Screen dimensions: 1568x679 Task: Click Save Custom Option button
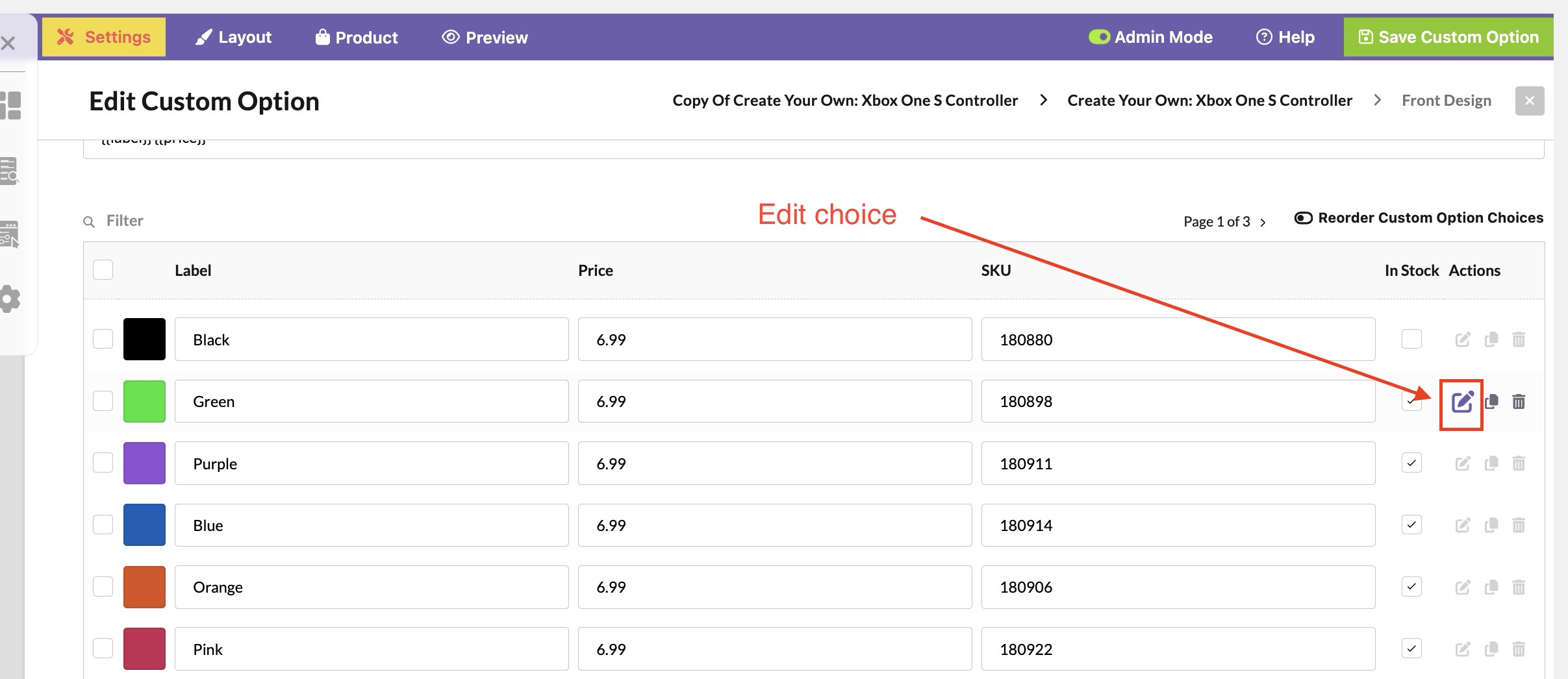click(x=1448, y=37)
